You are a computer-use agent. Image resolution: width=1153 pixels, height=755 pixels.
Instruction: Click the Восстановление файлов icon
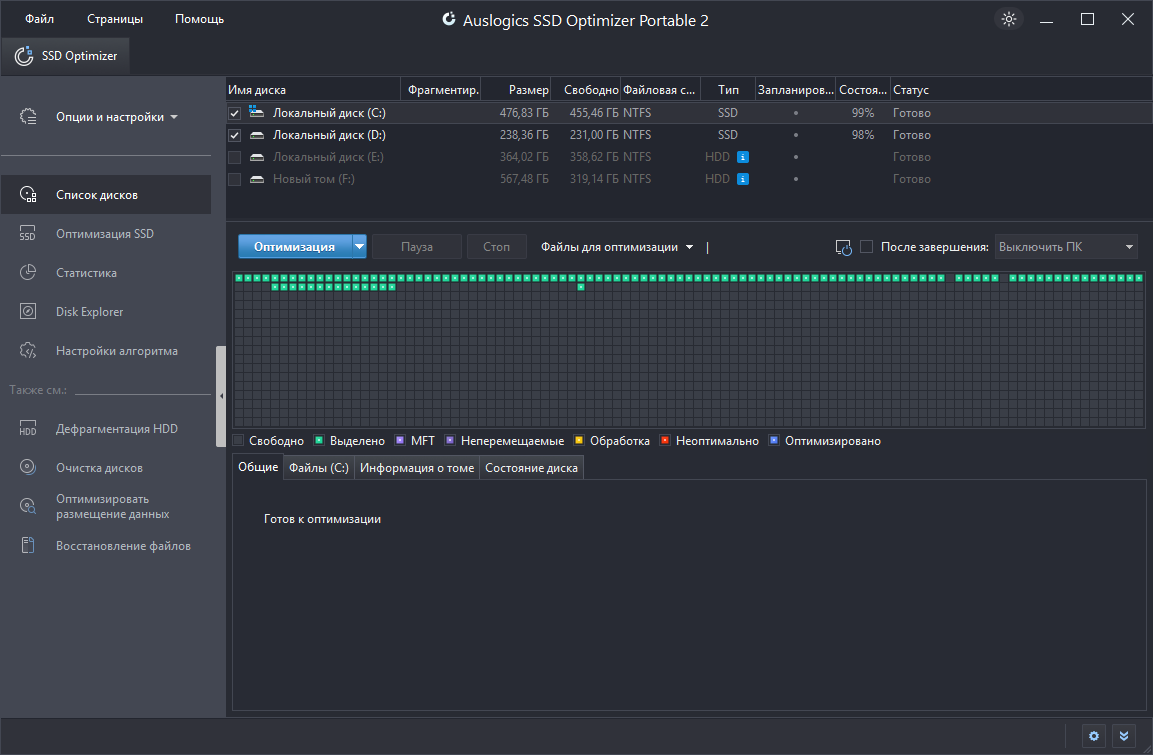pos(28,545)
